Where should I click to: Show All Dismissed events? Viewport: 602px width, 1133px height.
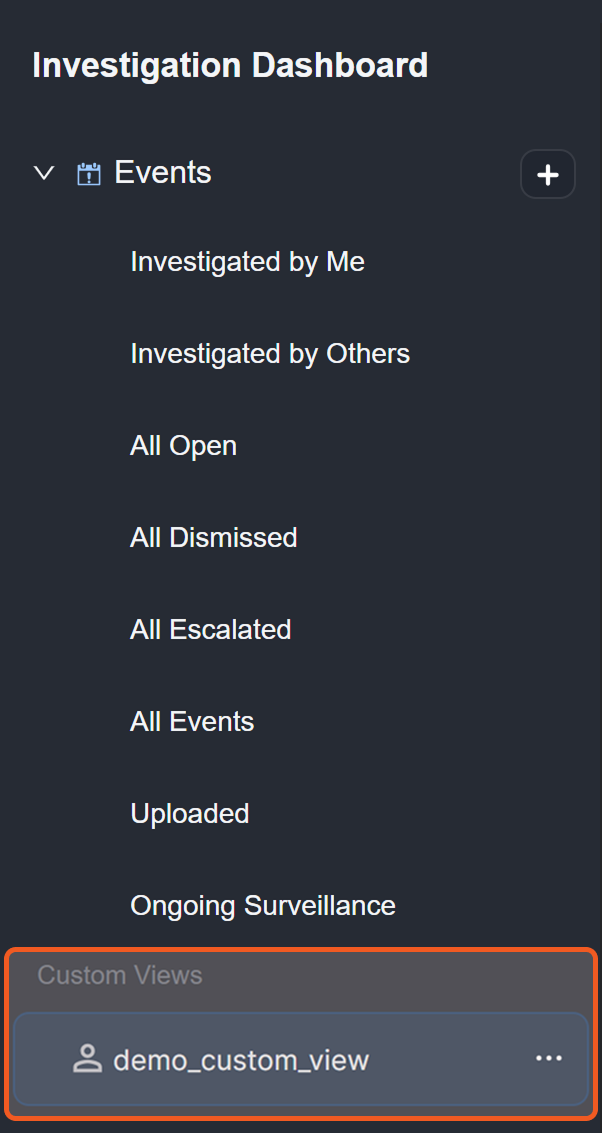point(214,538)
